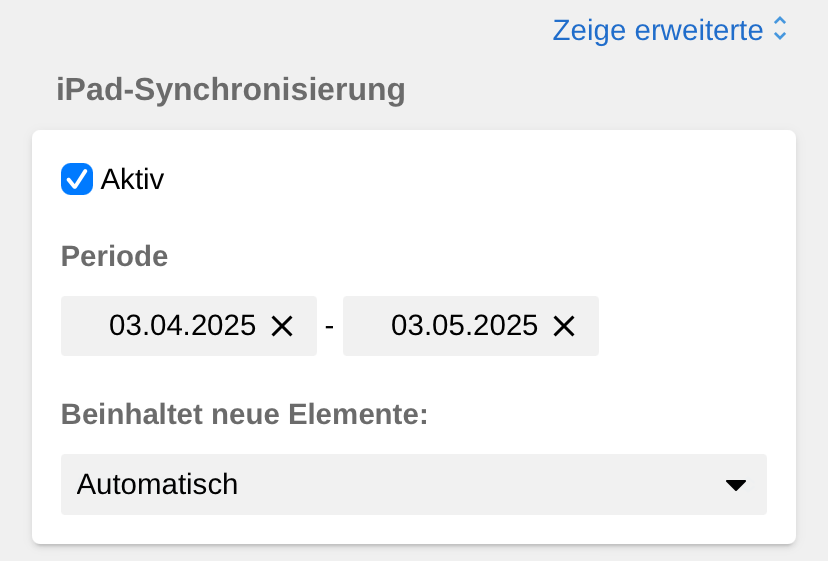Click the up-down chevron beside Zeige erweiterte
Viewport: 828px width, 561px height.
(781, 30)
